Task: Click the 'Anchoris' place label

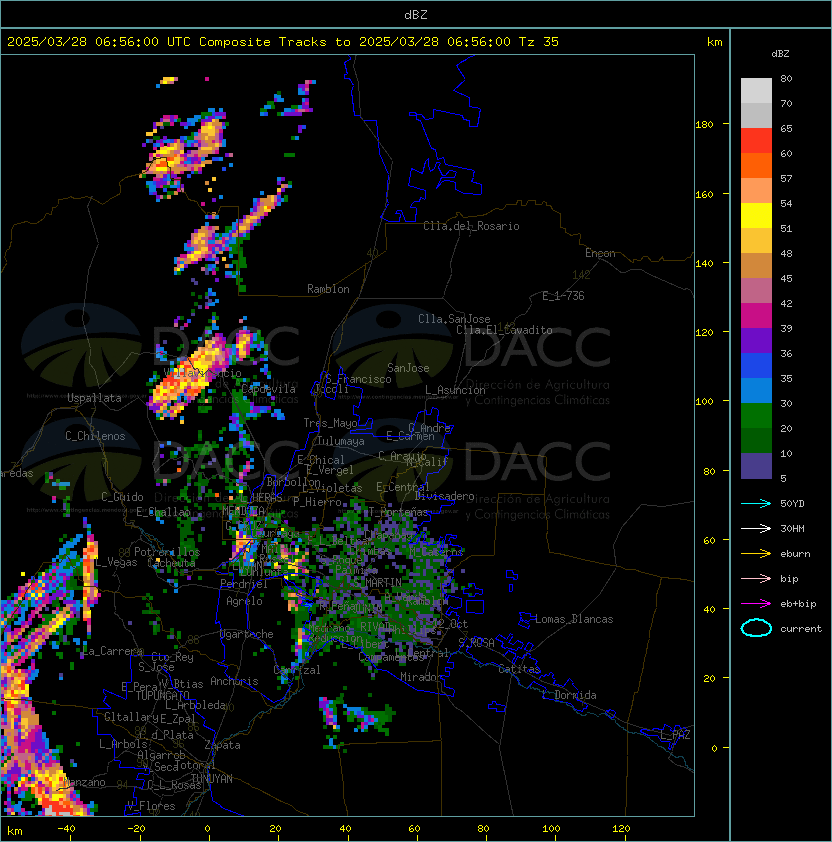Action: 234,681
